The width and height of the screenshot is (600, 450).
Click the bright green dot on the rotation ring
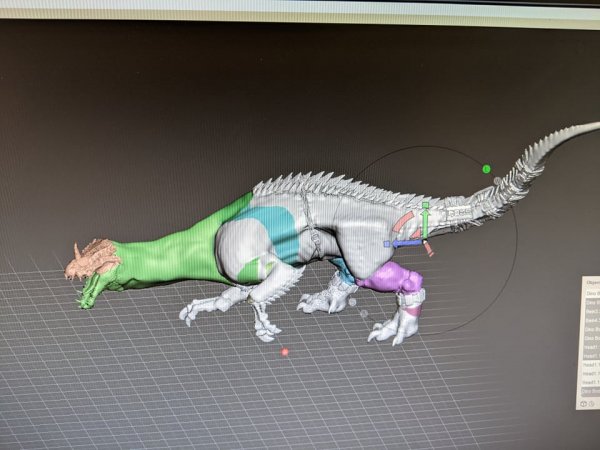[x=486, y=169]
